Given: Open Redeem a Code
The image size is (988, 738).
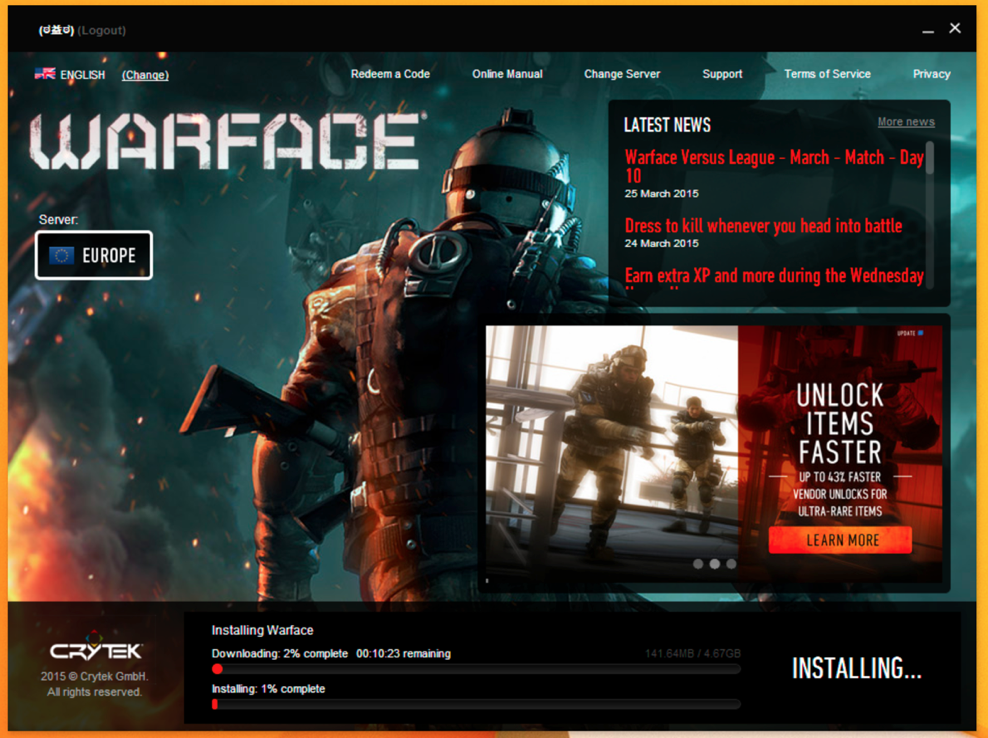Looking at the screenshot, I should pos(390,74).
